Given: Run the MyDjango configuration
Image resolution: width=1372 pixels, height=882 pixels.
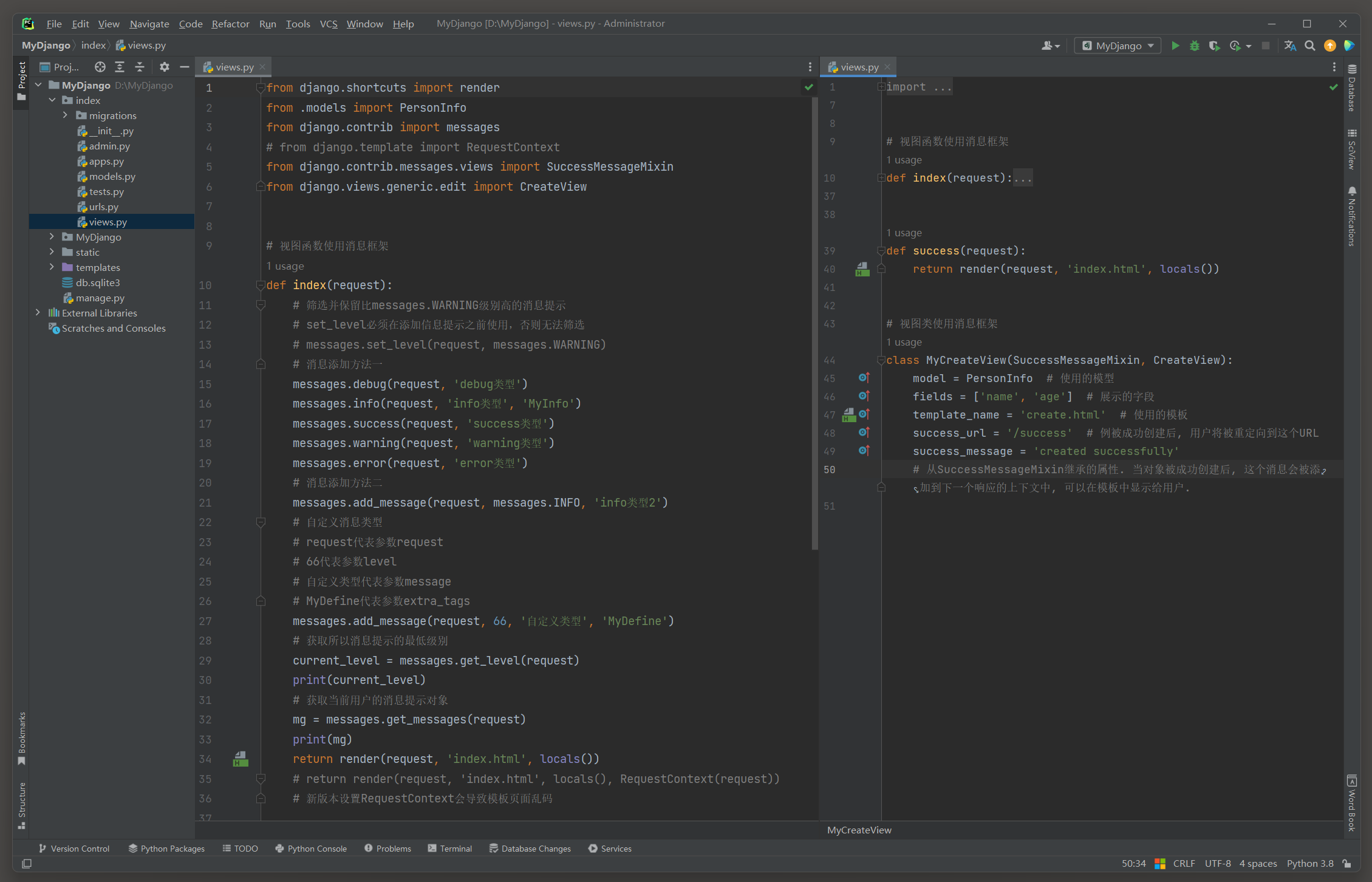Looking at the screenshot, I should pos(1175,46).
